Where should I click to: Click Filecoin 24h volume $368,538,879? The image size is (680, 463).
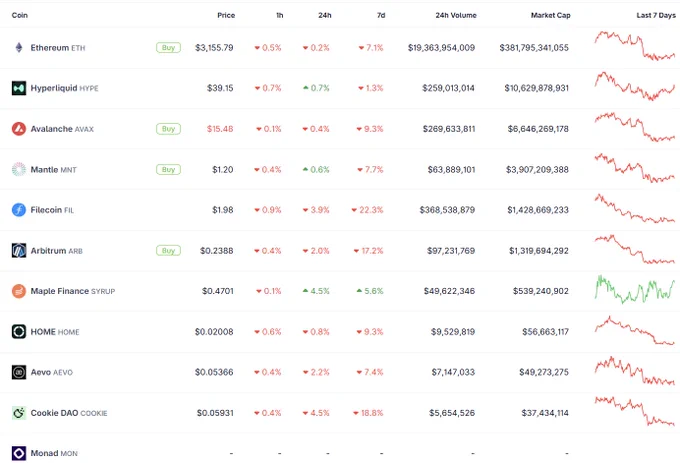pos(447,210)
